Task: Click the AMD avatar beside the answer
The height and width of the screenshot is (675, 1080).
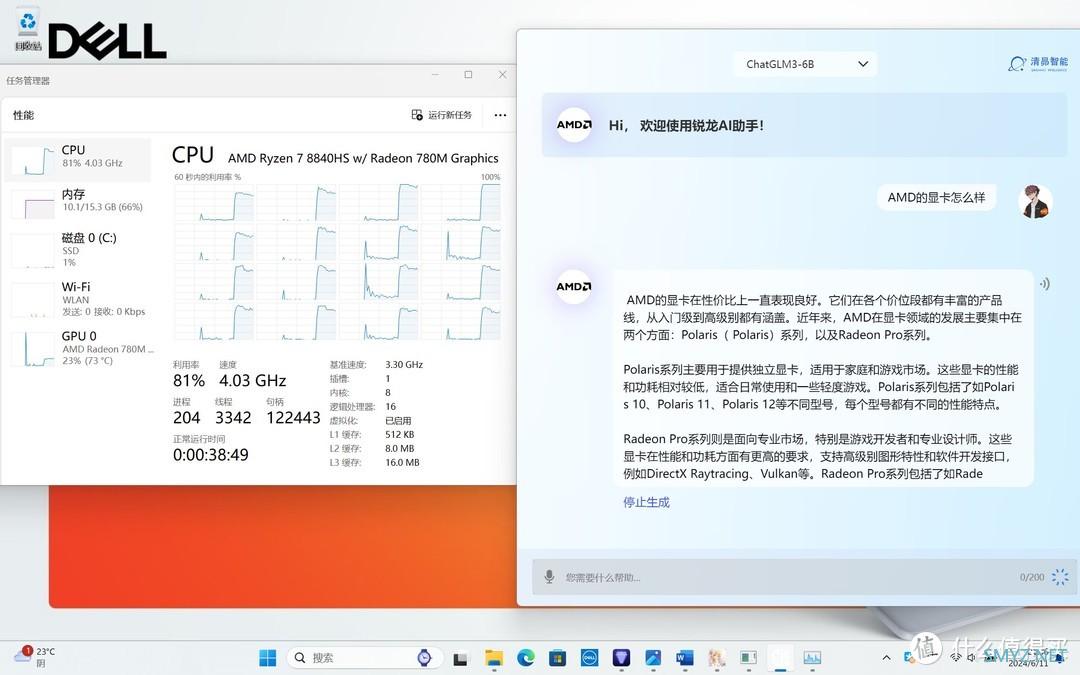Action: (x=574, y=287)
